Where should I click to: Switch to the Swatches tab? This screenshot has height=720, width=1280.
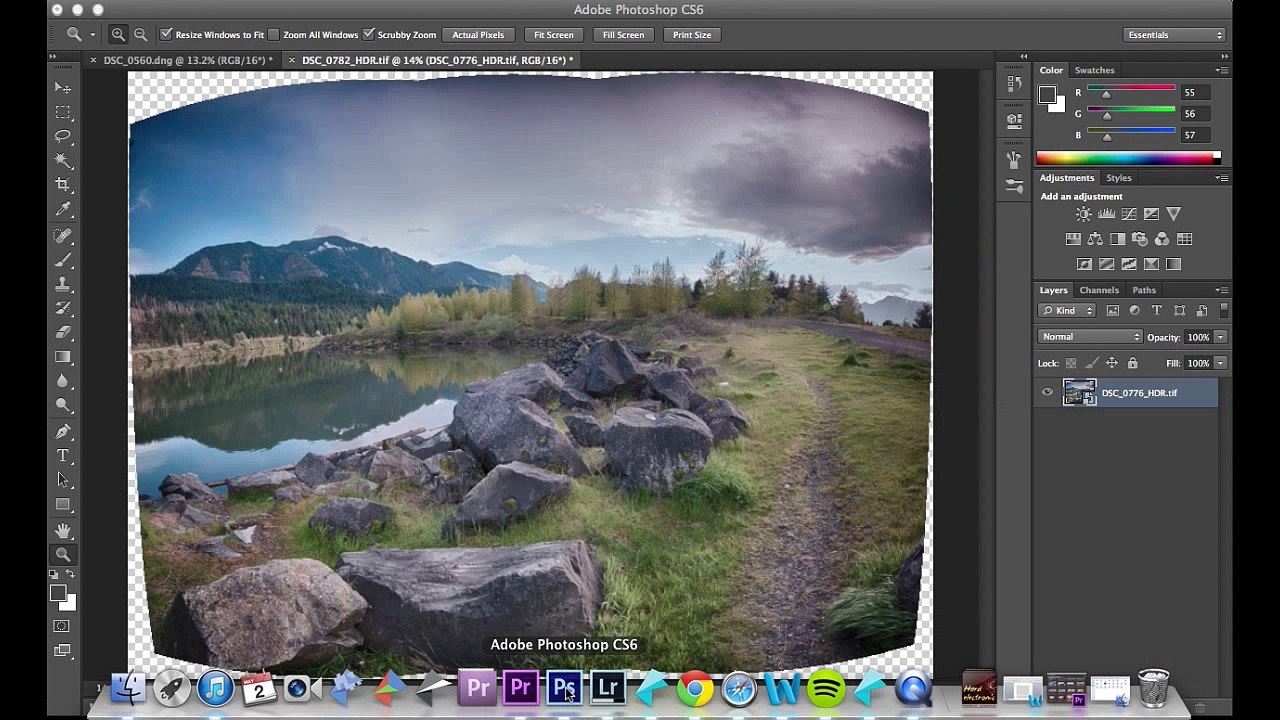(1094, 70)
